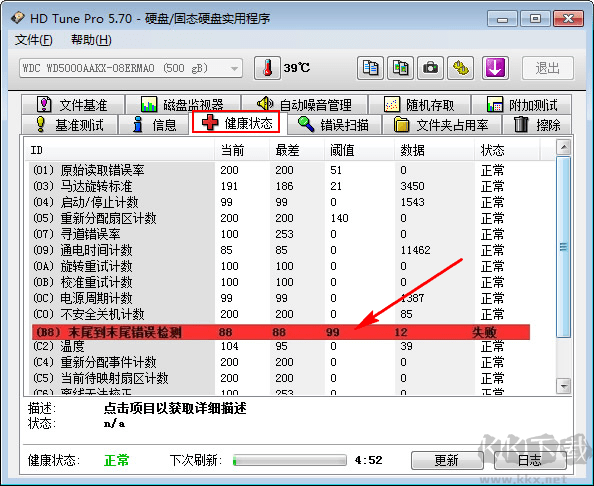Click the 失败 status in B8 row
This screenshot has width=594, height=486.
tap(484, 332)
